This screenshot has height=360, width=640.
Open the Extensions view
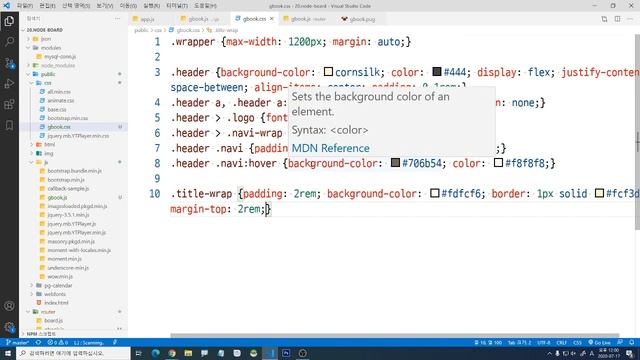pos(9,104)
